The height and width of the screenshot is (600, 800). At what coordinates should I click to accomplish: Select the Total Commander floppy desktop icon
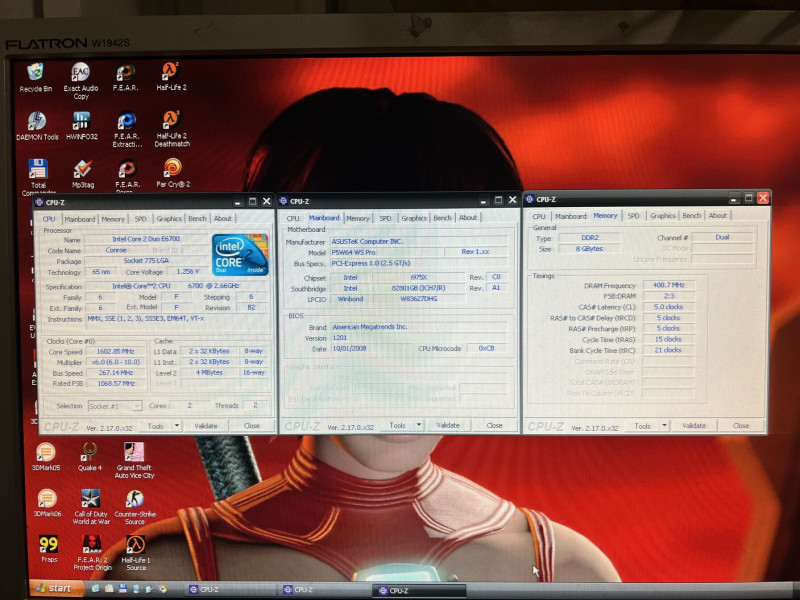point(38,177)
